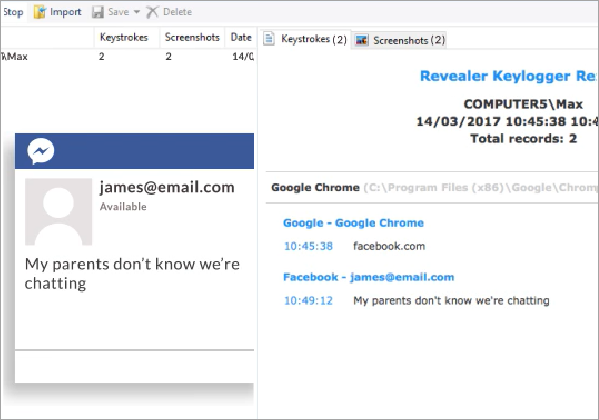Image resolution: width=599 pixels, height=420 pixels.
Task: Click the Delete X icon
Action: click(x=152, y=12)
